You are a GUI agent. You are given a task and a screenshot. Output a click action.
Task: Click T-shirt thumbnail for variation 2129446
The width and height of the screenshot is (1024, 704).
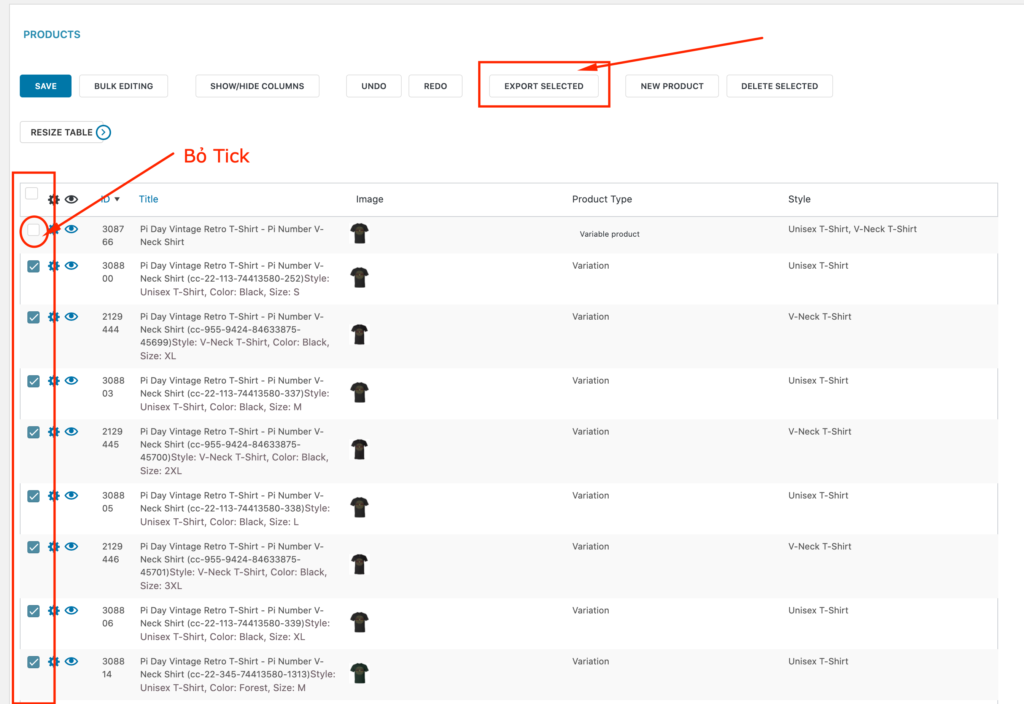[x=359, y=564]
